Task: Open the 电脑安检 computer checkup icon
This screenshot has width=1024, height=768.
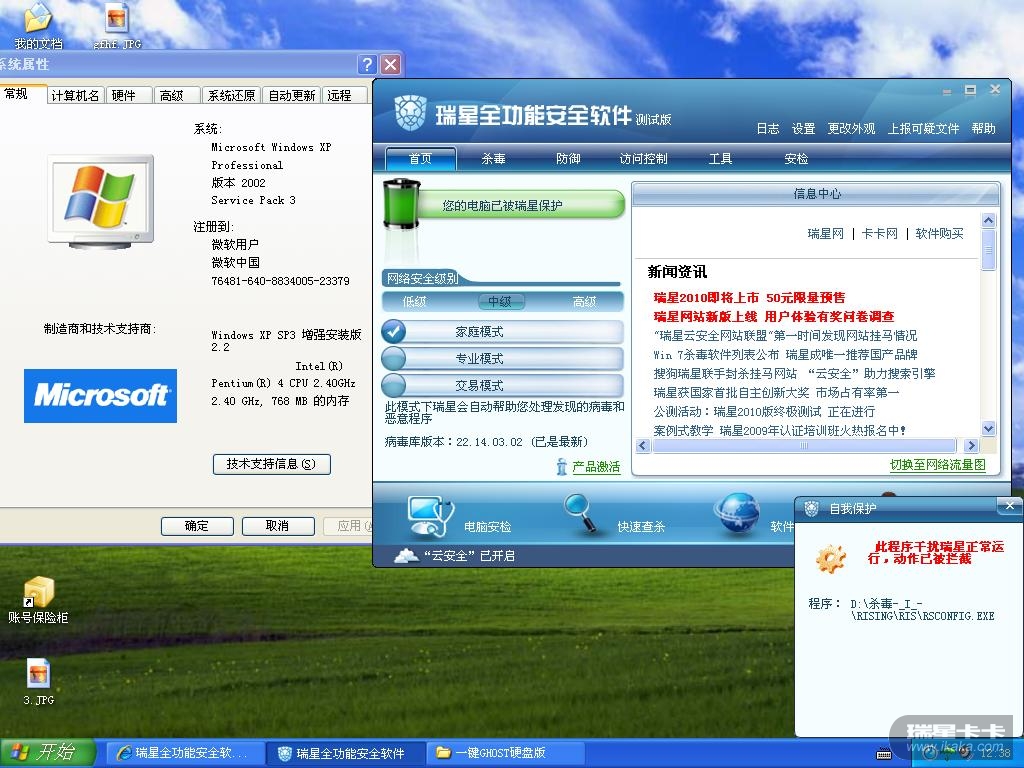Action: click(x=430, y=516)
